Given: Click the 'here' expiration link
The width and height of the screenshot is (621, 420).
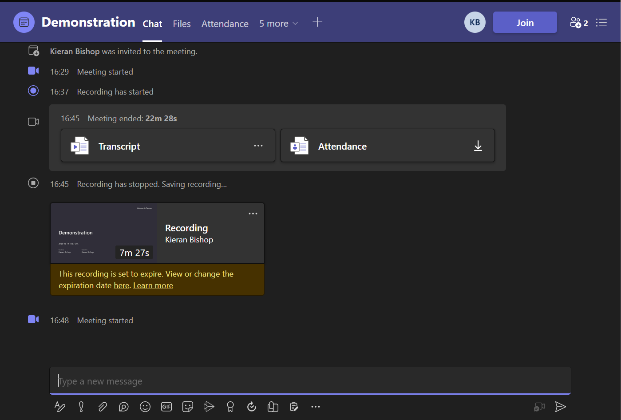Looking at the screenshot, I should click(122, 286).
